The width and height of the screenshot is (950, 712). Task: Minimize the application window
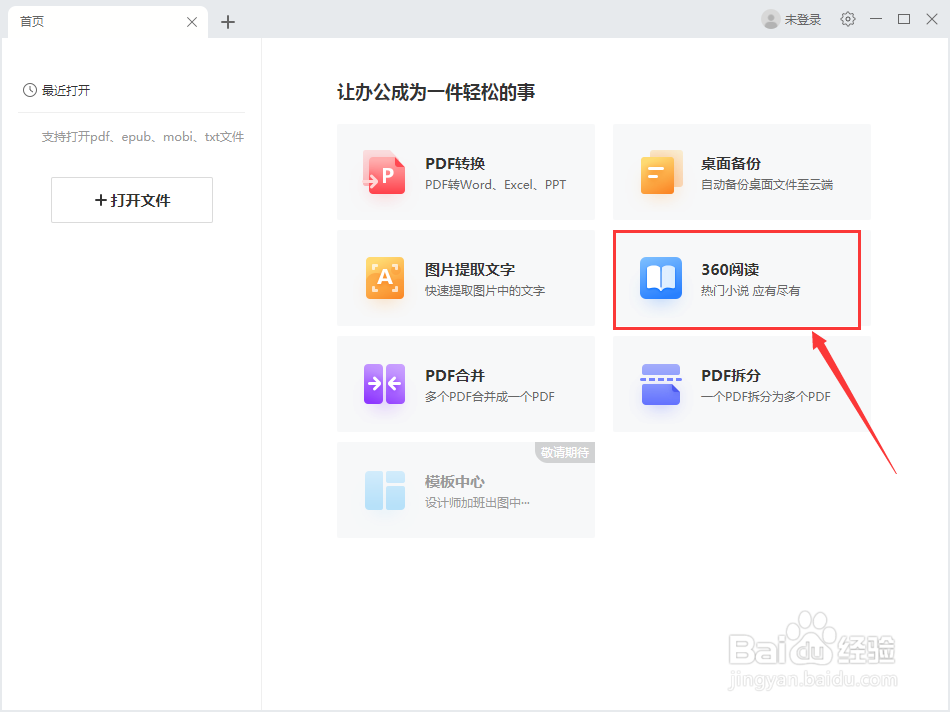(876, 19)
